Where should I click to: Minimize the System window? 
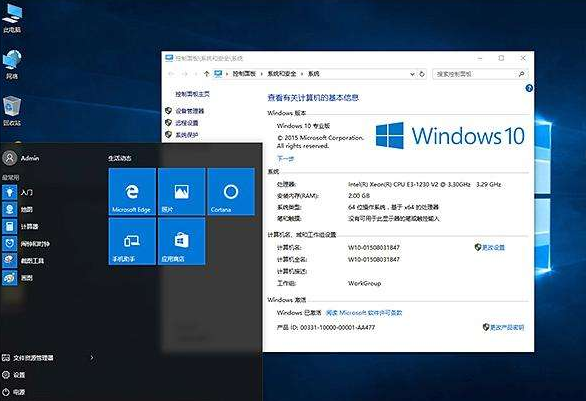[x=480, y=58]
